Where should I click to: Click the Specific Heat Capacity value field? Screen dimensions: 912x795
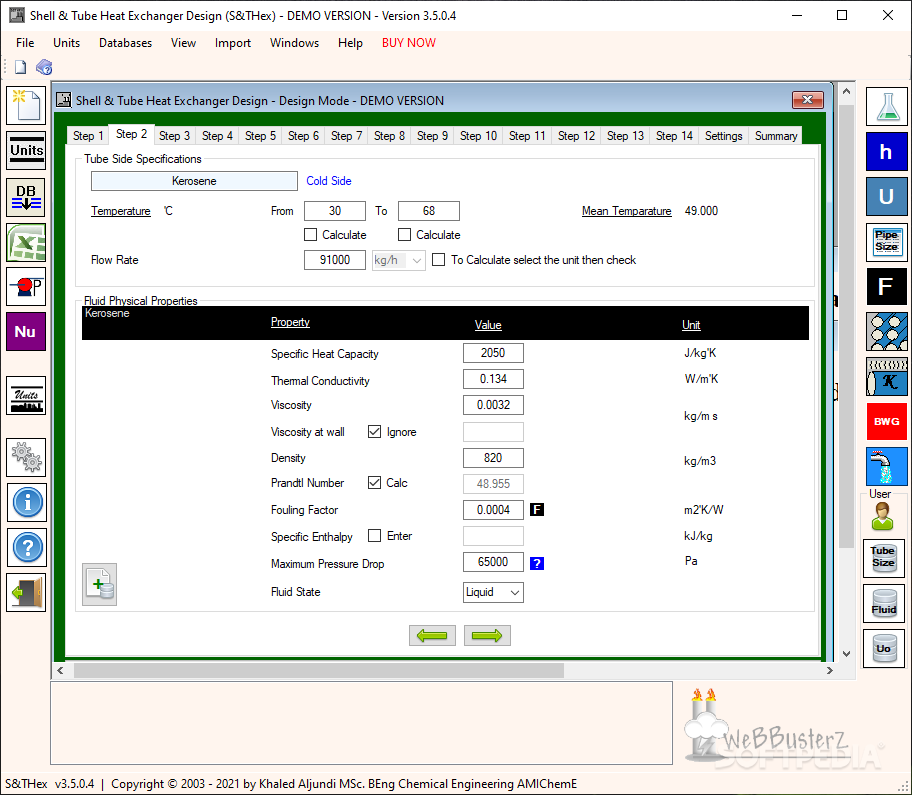tap(493, 353)
